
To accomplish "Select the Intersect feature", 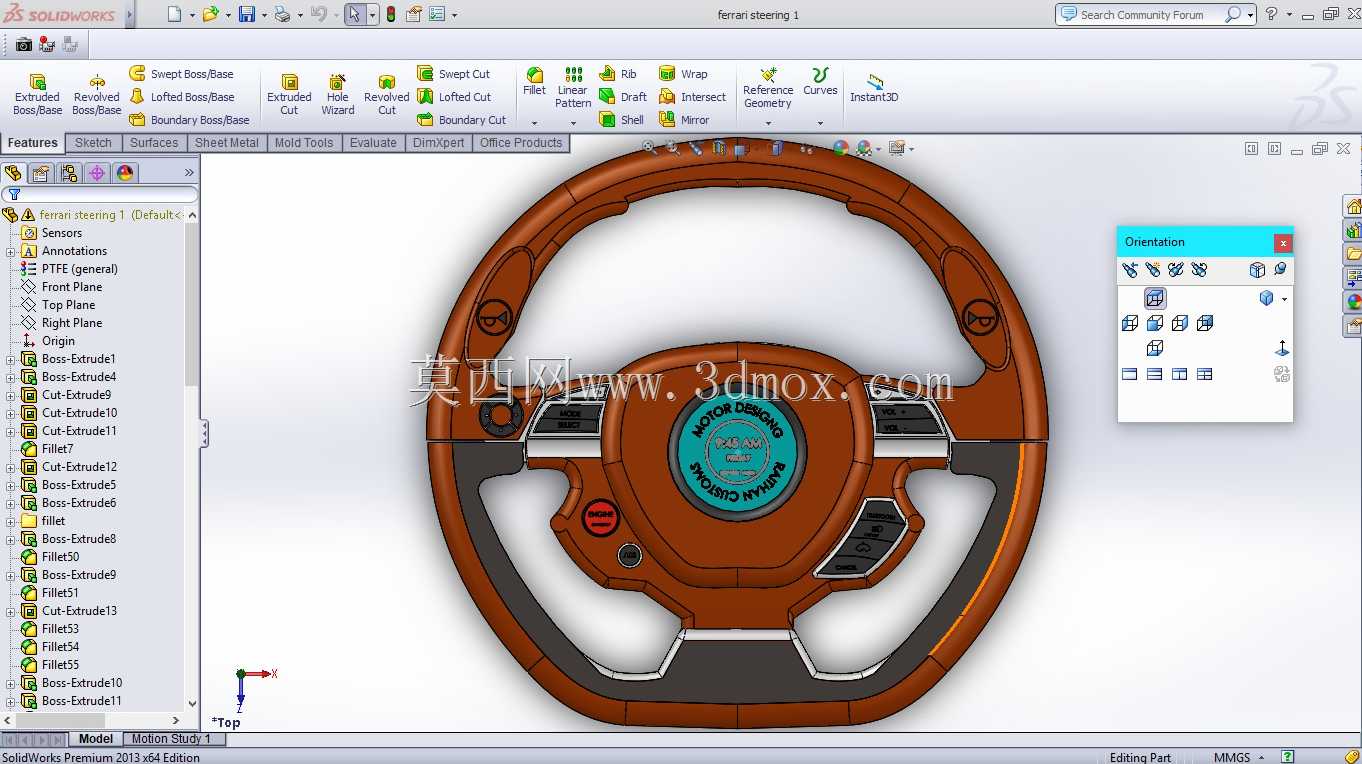I will [692, 97].
